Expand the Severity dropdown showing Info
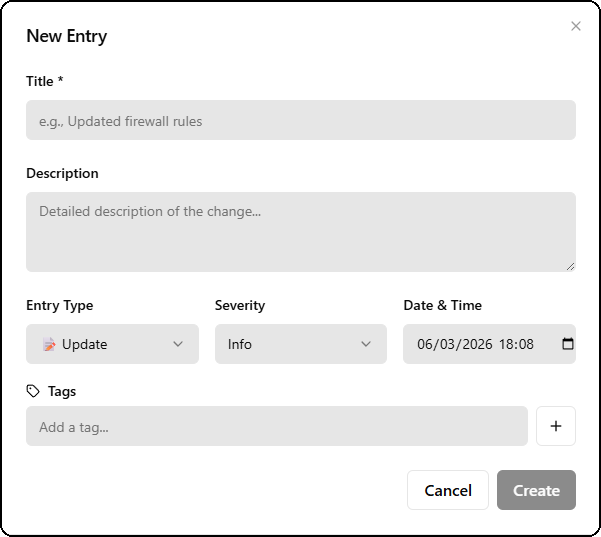The width and height of the screenshot is (601, 537). (300, 344)
